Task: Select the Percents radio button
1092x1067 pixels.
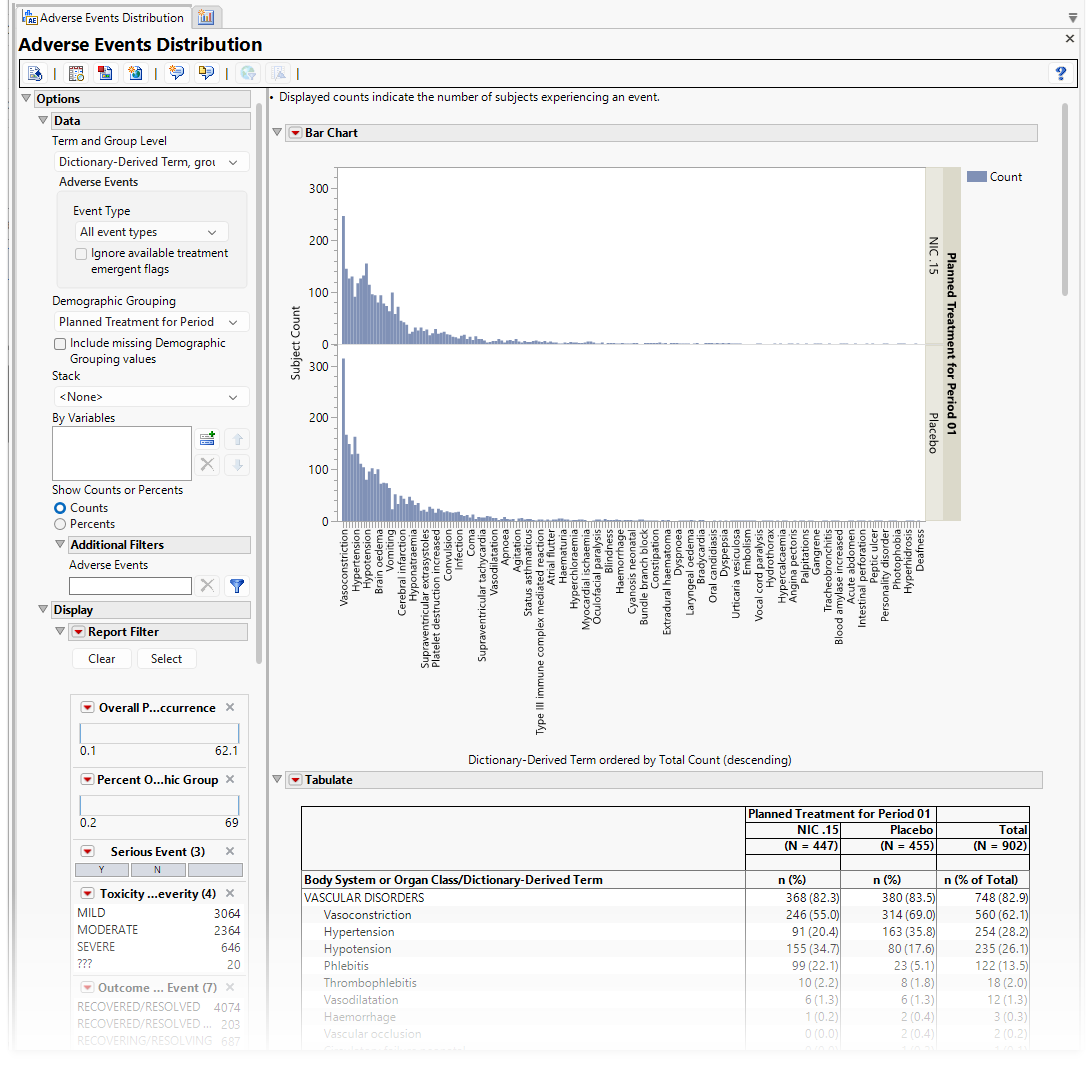Action: coord(60,524)
